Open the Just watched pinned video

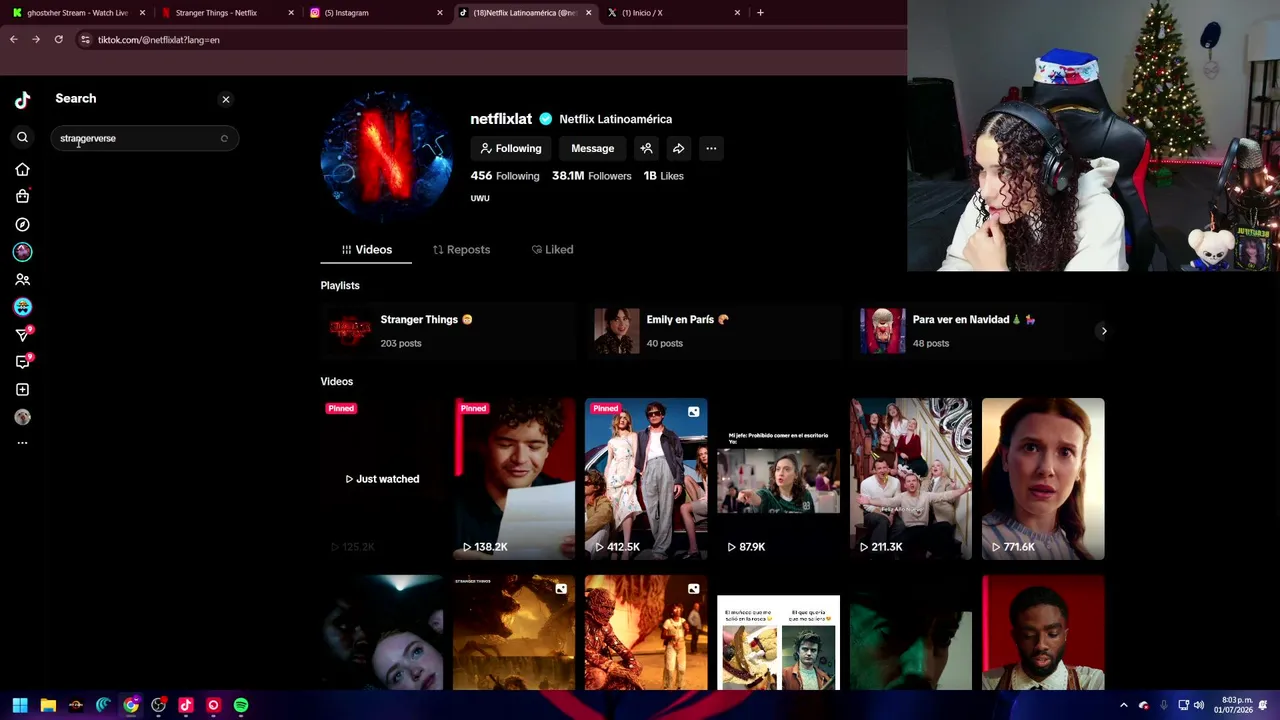[x=382, y=479]
